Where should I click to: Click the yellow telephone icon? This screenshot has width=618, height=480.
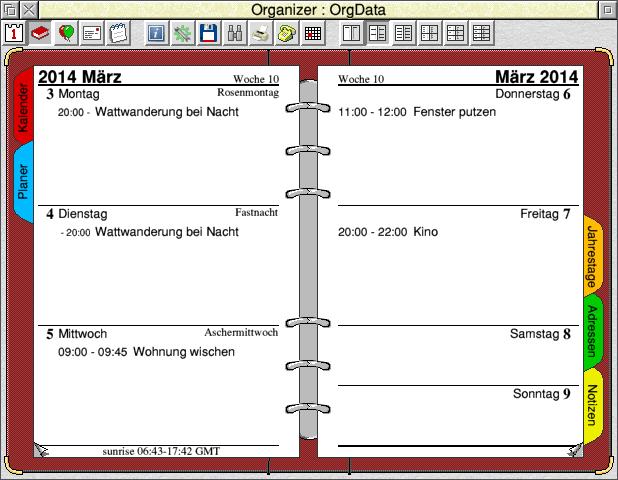coord(287,33)
